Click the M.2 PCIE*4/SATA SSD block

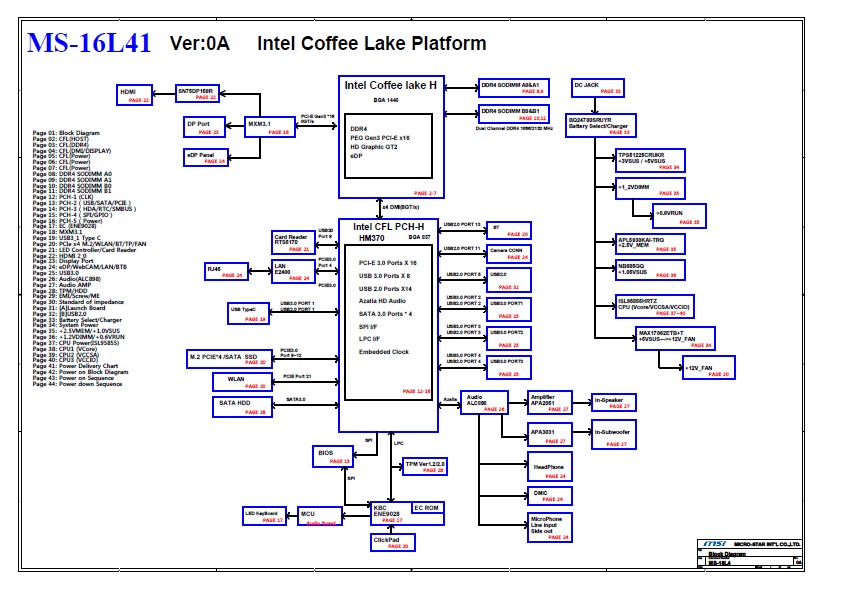pyautogui.click(x=230, y=359)
